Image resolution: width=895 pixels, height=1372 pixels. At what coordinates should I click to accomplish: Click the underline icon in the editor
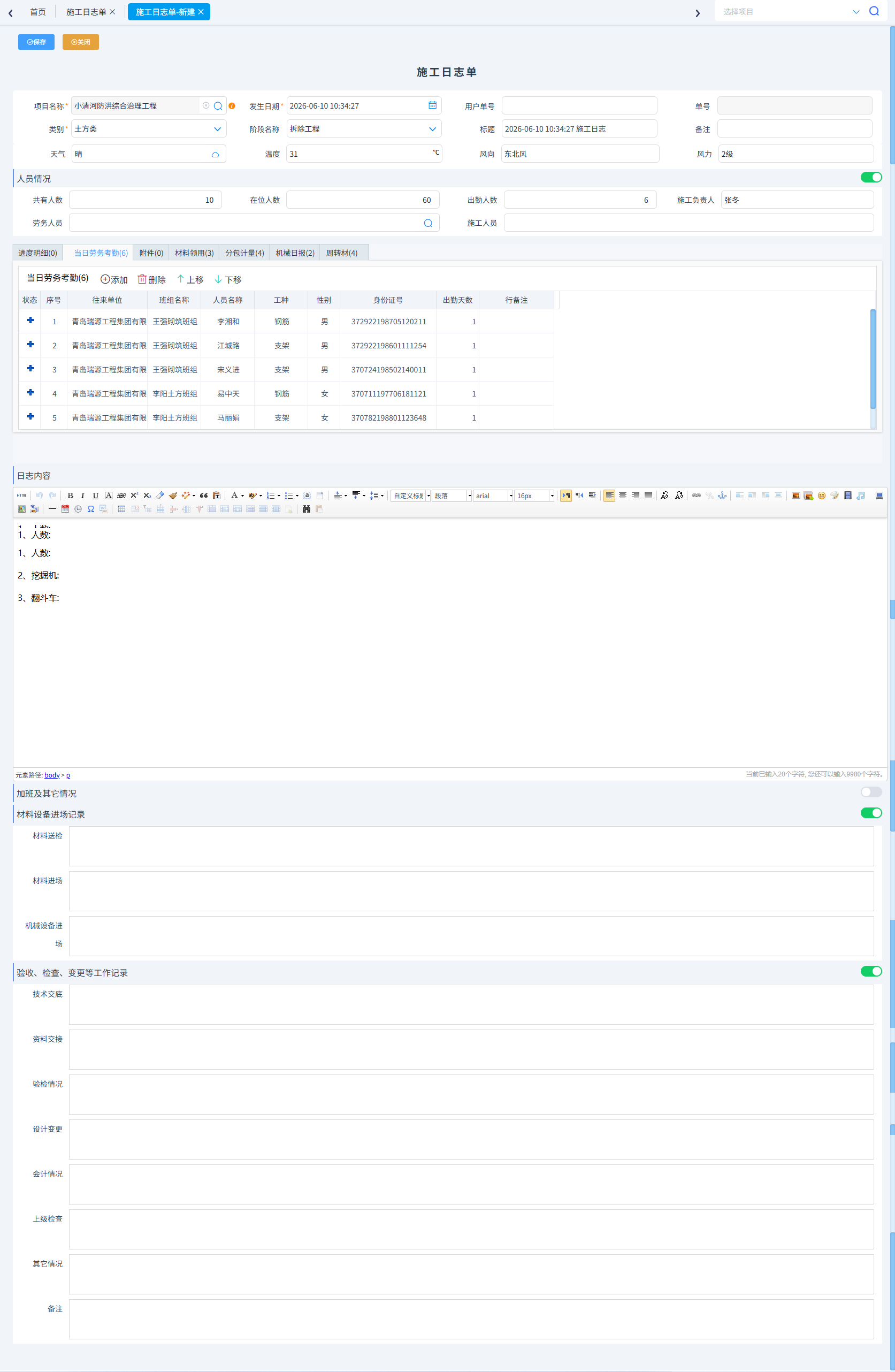click(96, 496)
